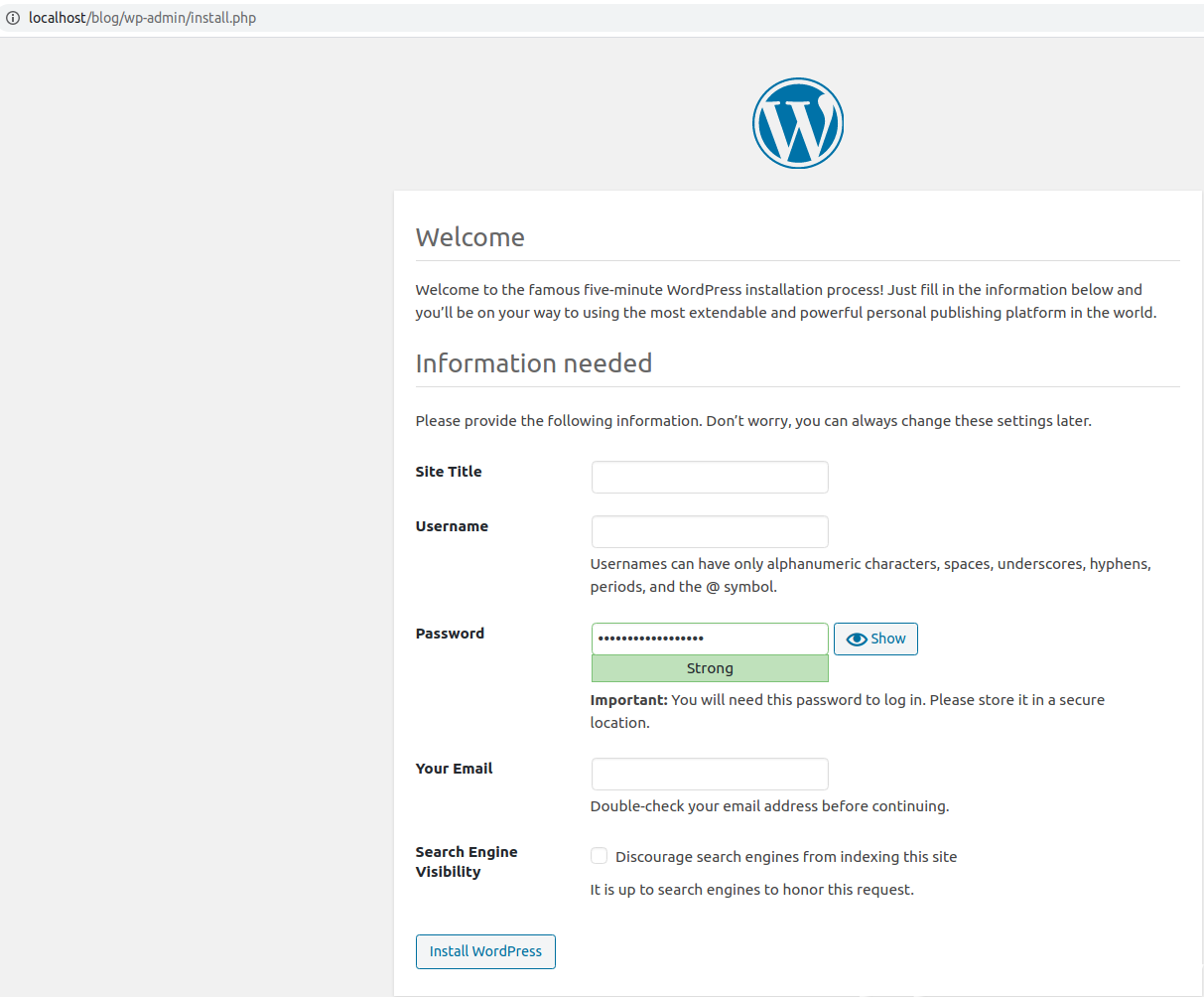Click the 'Double-check your email address' hint
The height and width of the screenshot is (997, 1204).
(x=770, y=806)
